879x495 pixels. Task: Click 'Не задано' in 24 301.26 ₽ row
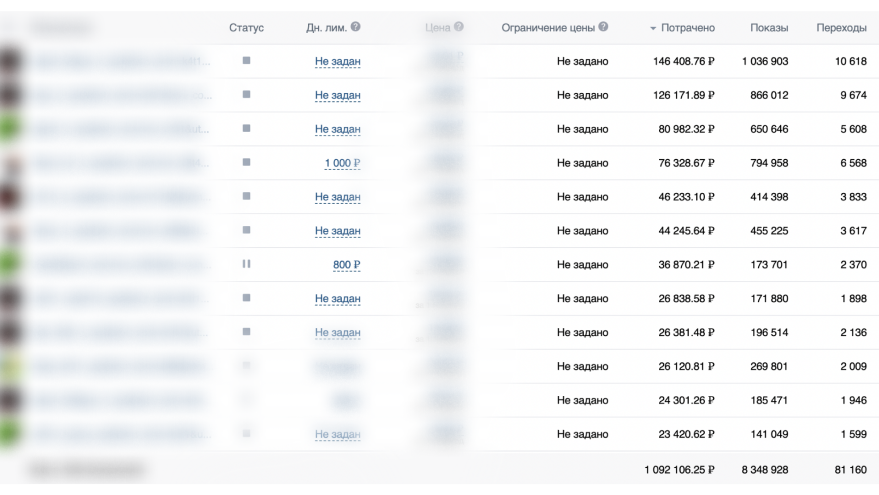click(582, 400)
